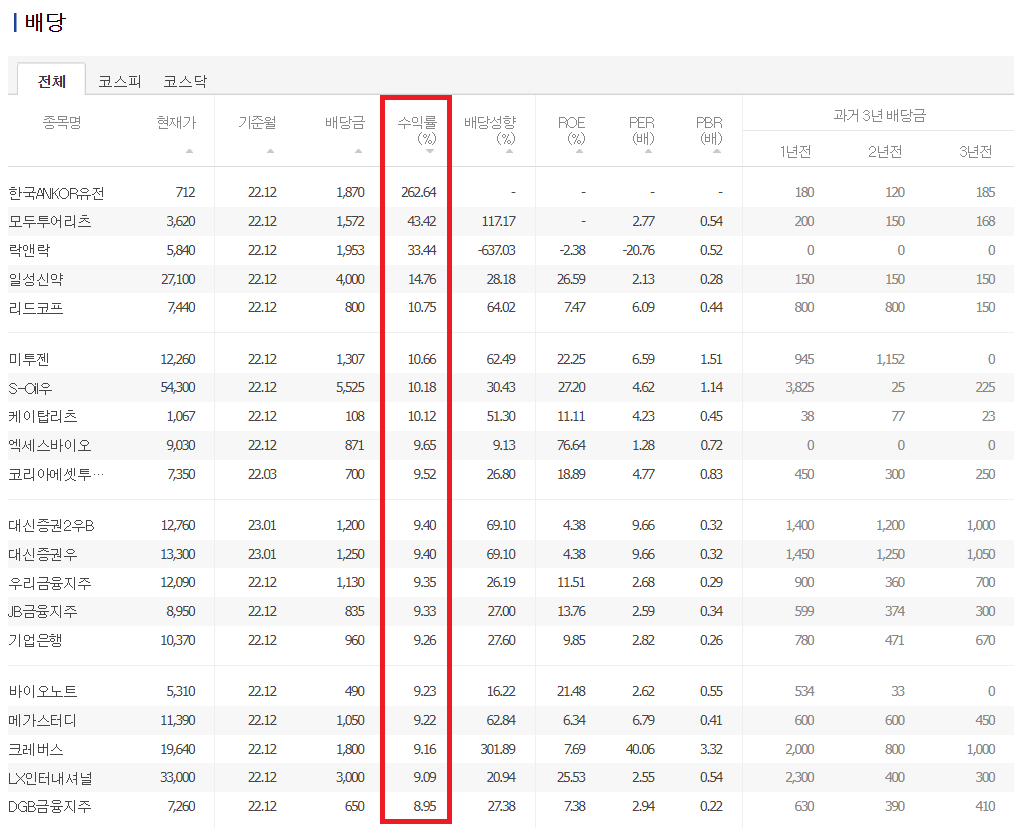Open stock 미투젠
Screen dimensions: 1019x828
click(29, 359)
